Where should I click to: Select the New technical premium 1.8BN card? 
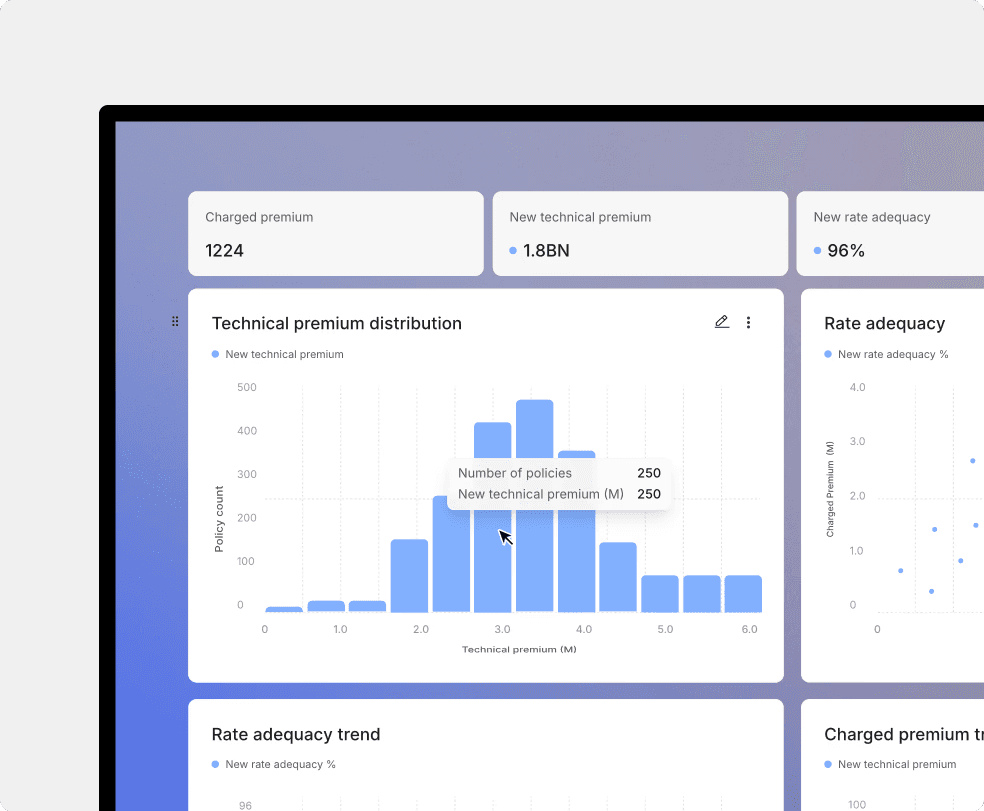(640, 234)
